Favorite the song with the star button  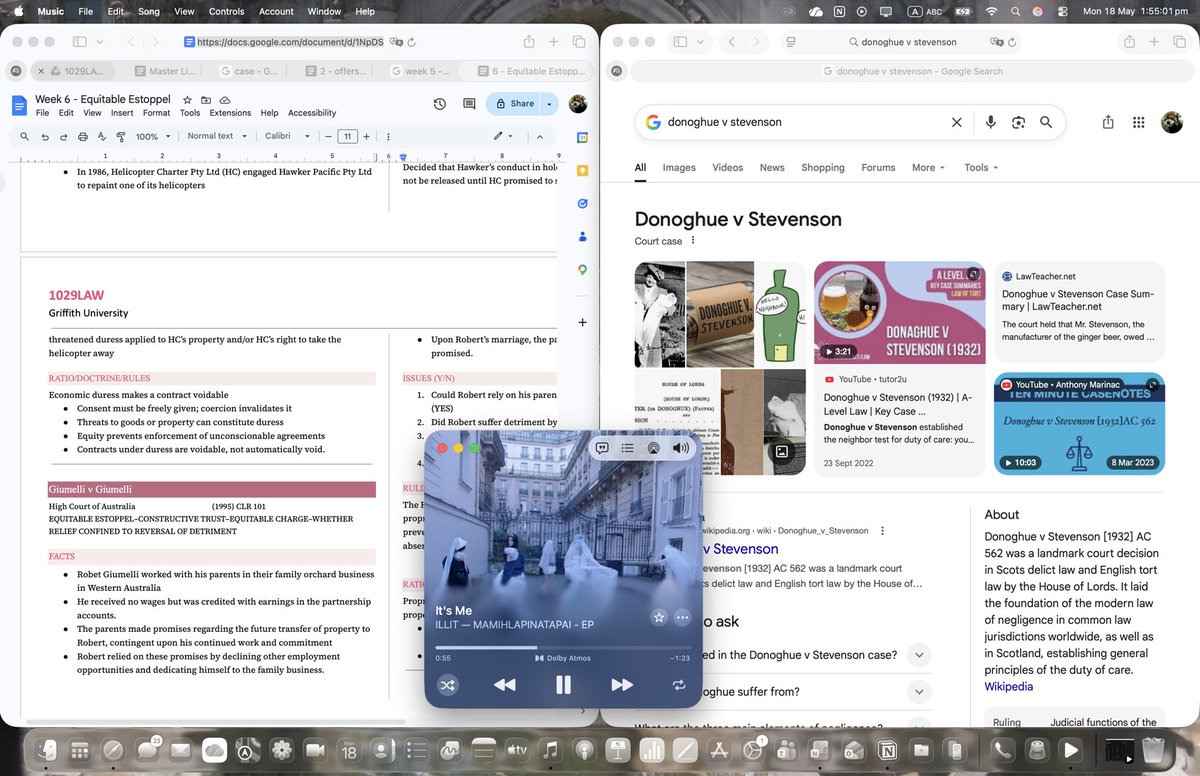click(658, 617)
